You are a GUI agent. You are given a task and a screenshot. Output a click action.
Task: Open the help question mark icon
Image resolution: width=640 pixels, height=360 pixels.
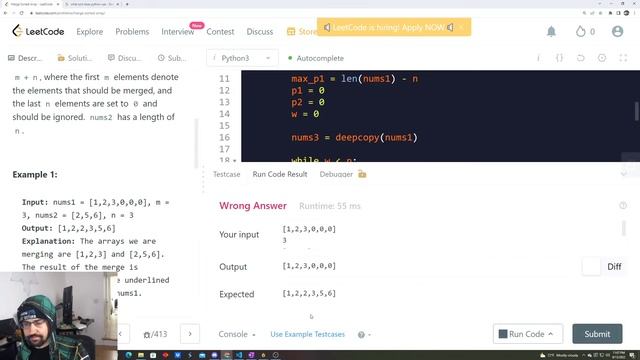pos(361,335)
